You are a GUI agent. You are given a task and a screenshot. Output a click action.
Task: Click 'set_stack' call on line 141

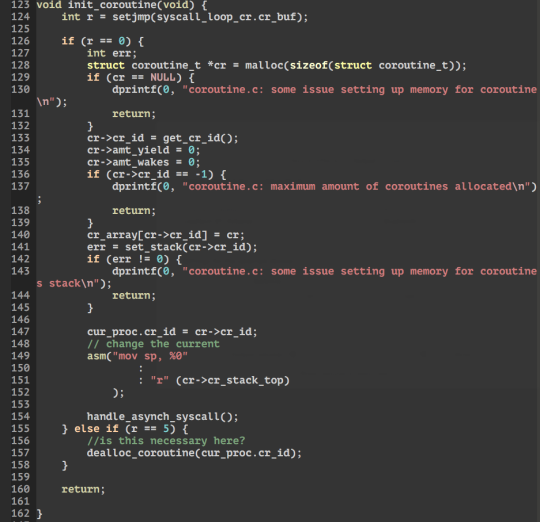click(x=153, y=247)
